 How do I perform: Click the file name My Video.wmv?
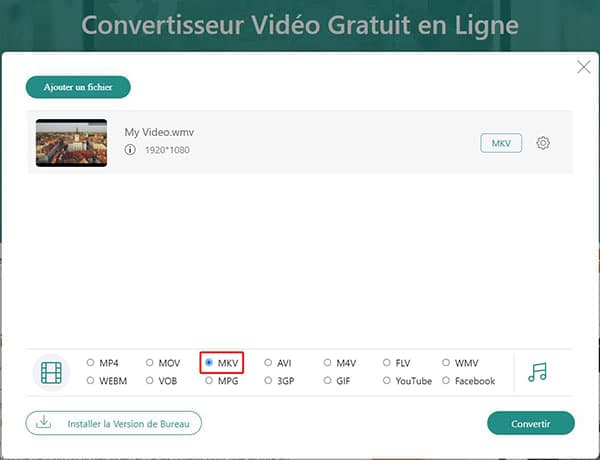click(159, 132)
